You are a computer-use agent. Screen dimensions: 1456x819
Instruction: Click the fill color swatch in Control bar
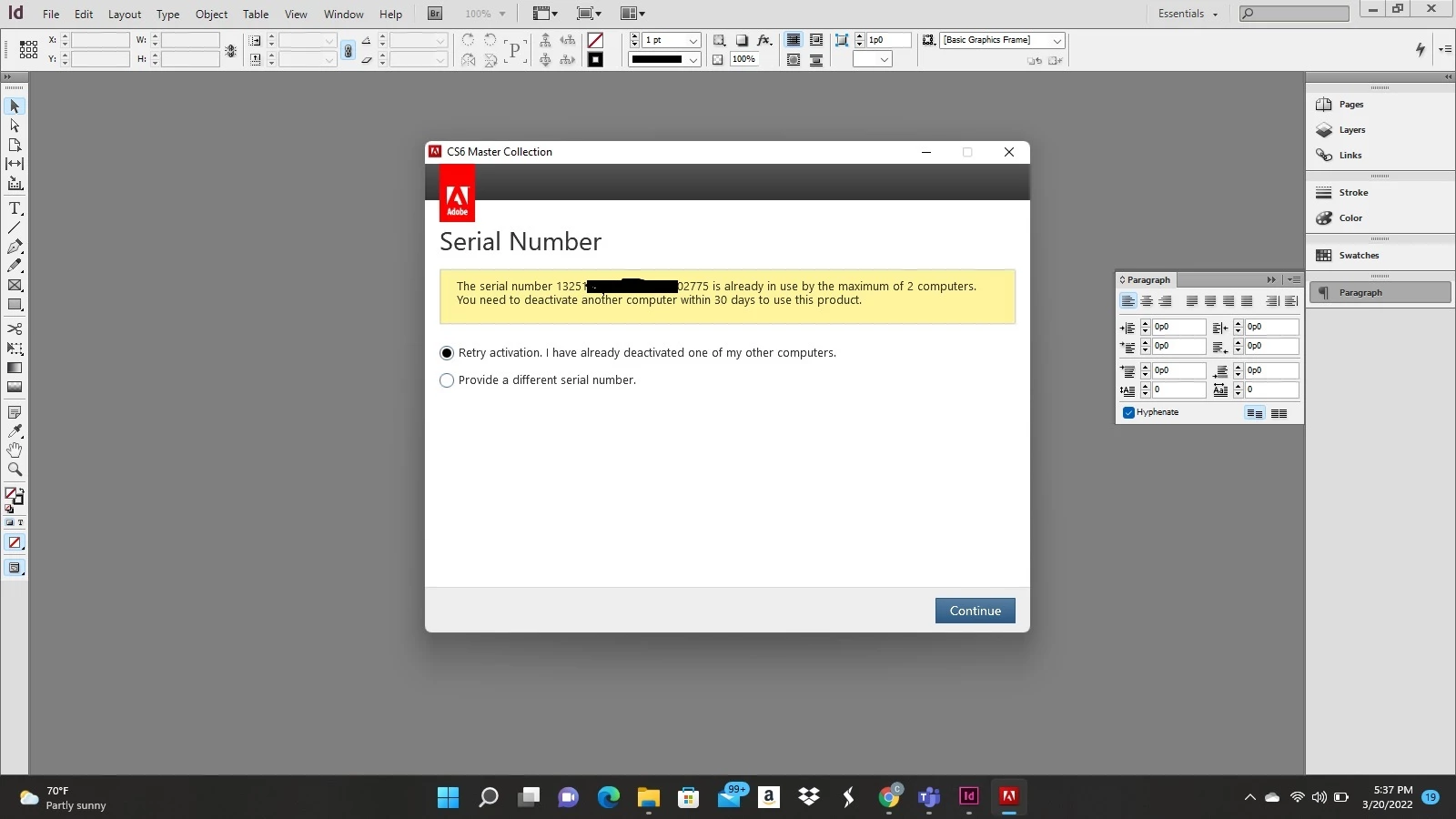(x=595, y=40)
